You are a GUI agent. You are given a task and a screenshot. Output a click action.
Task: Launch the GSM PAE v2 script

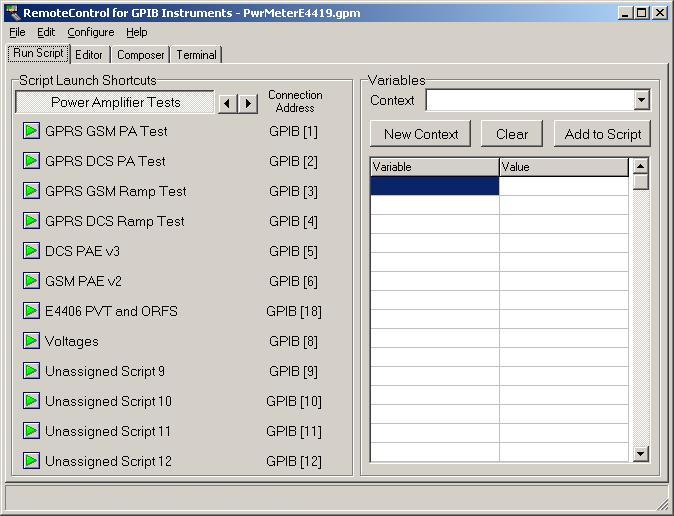(x=31, y=281)
